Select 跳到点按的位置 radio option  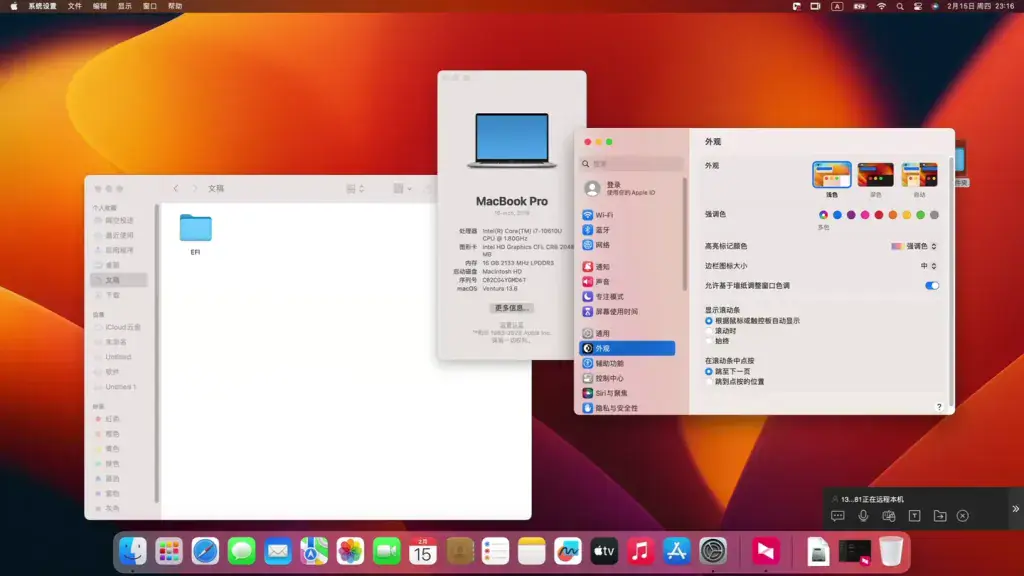[709, 381]
